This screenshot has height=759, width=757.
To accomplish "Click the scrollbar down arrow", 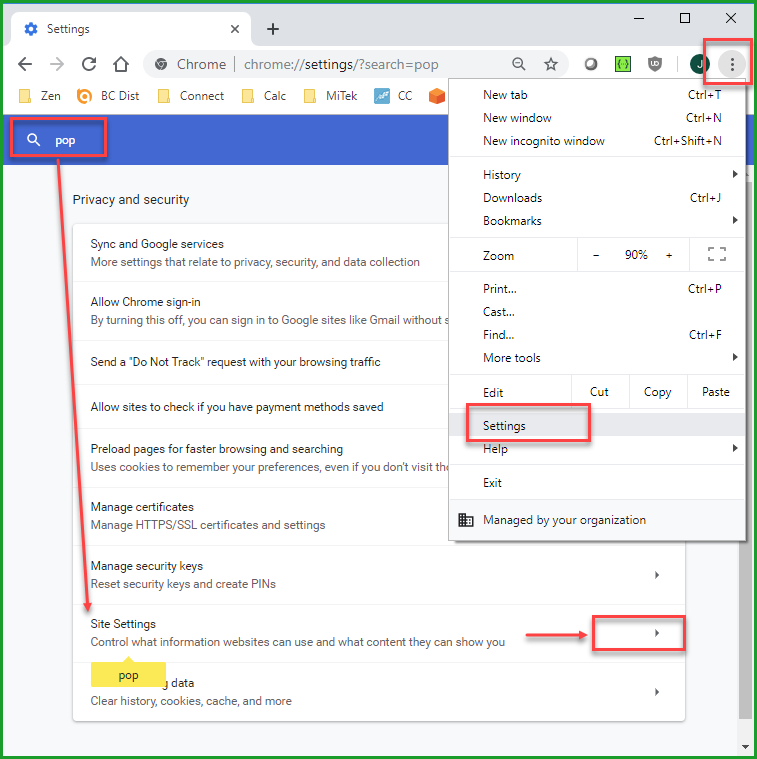I will pyautogui.click(x=745, y=746).
